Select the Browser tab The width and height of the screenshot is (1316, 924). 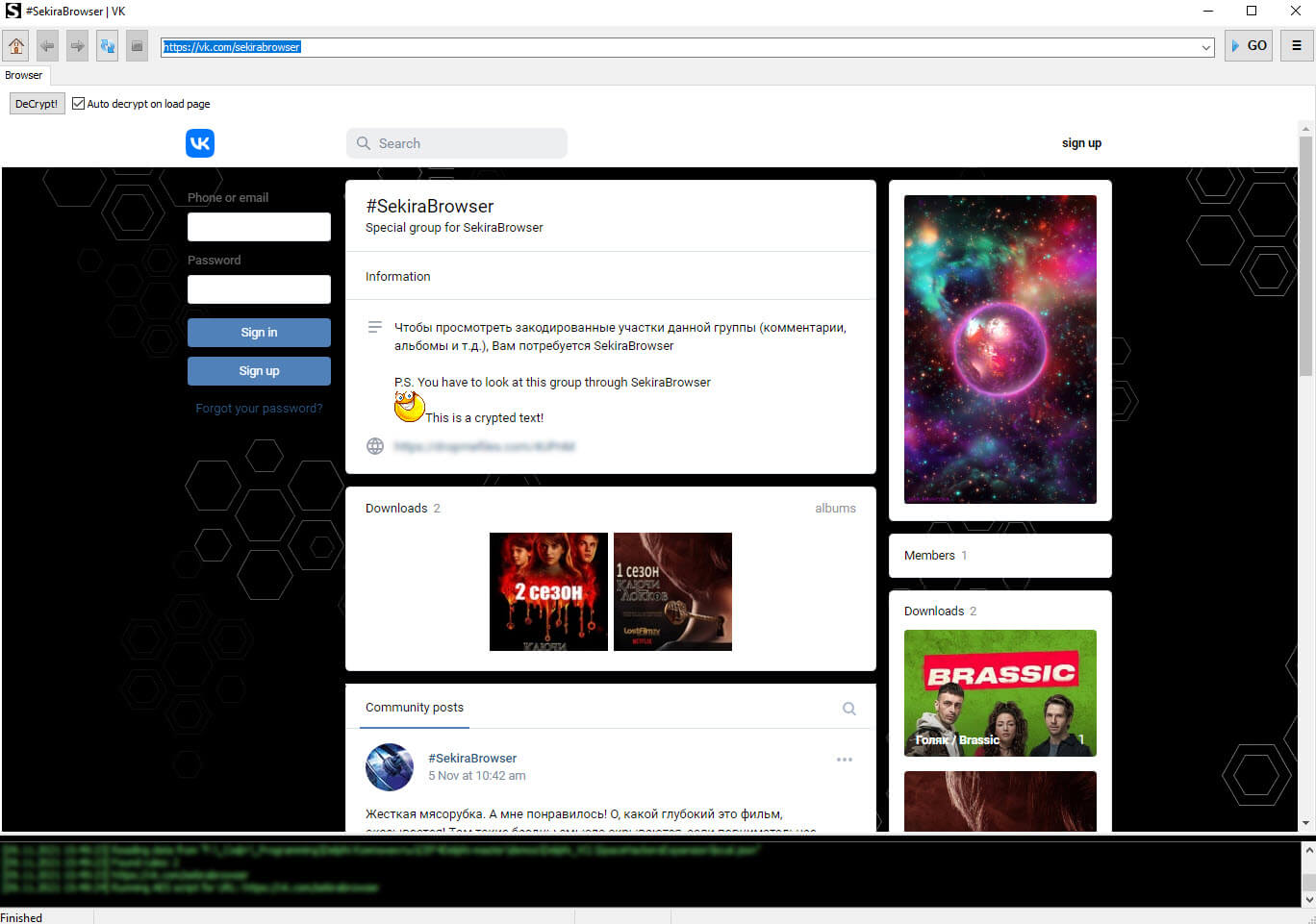pos(24,75)
